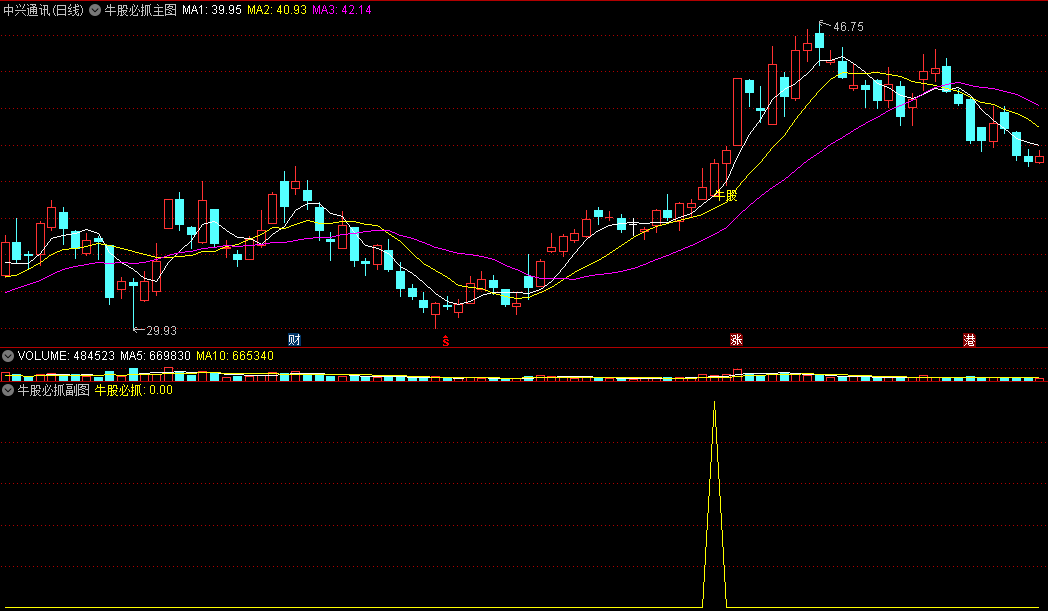Viewport: 1048px width, 611px height.
Task: Select the VOLUME: 484523 reading
Action: (66, 356)
